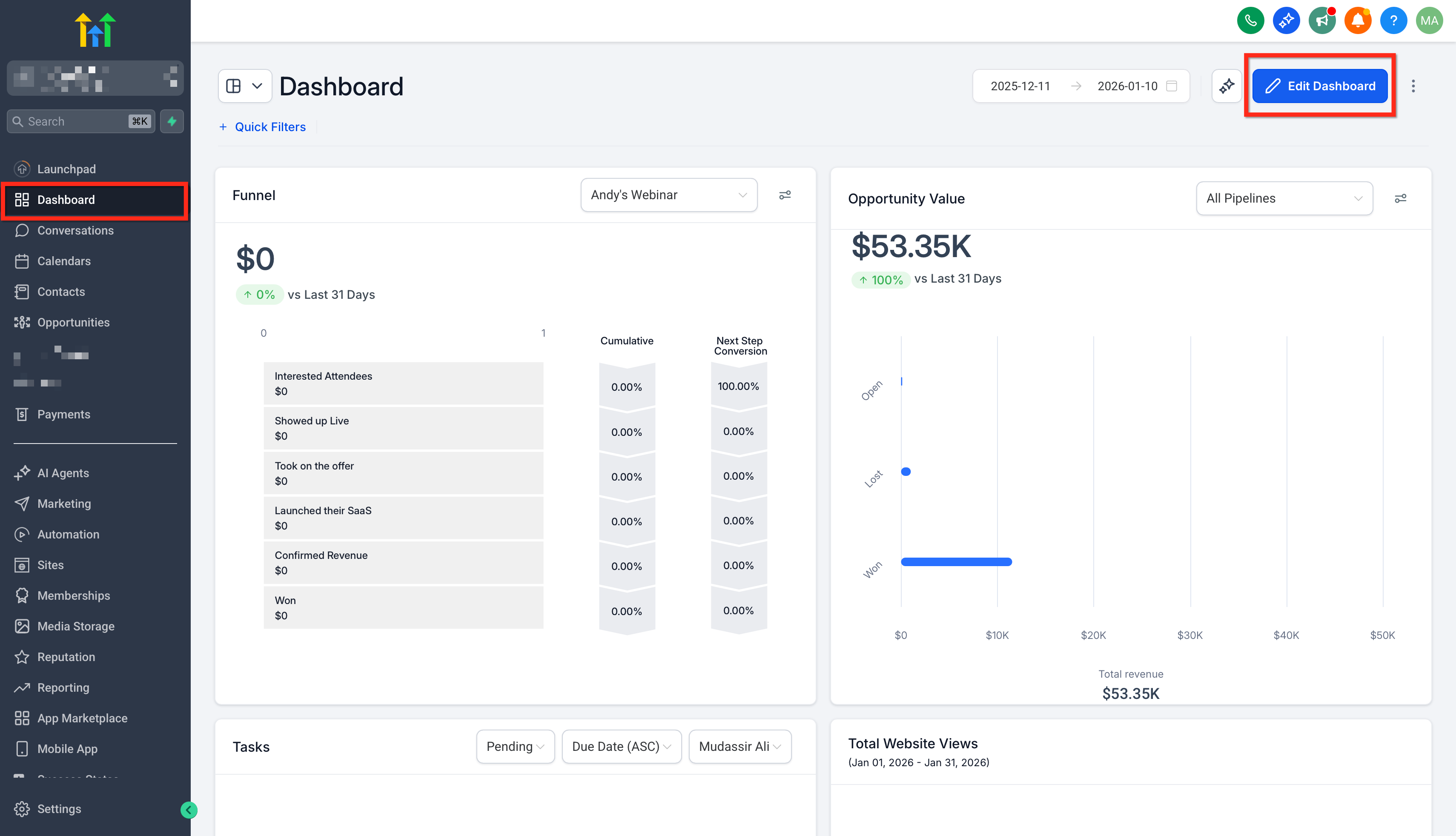This screenshot has height=836, width=1456.
Task: Open Opportunities from the sidebar menu
Action: [x=73, y=322]
